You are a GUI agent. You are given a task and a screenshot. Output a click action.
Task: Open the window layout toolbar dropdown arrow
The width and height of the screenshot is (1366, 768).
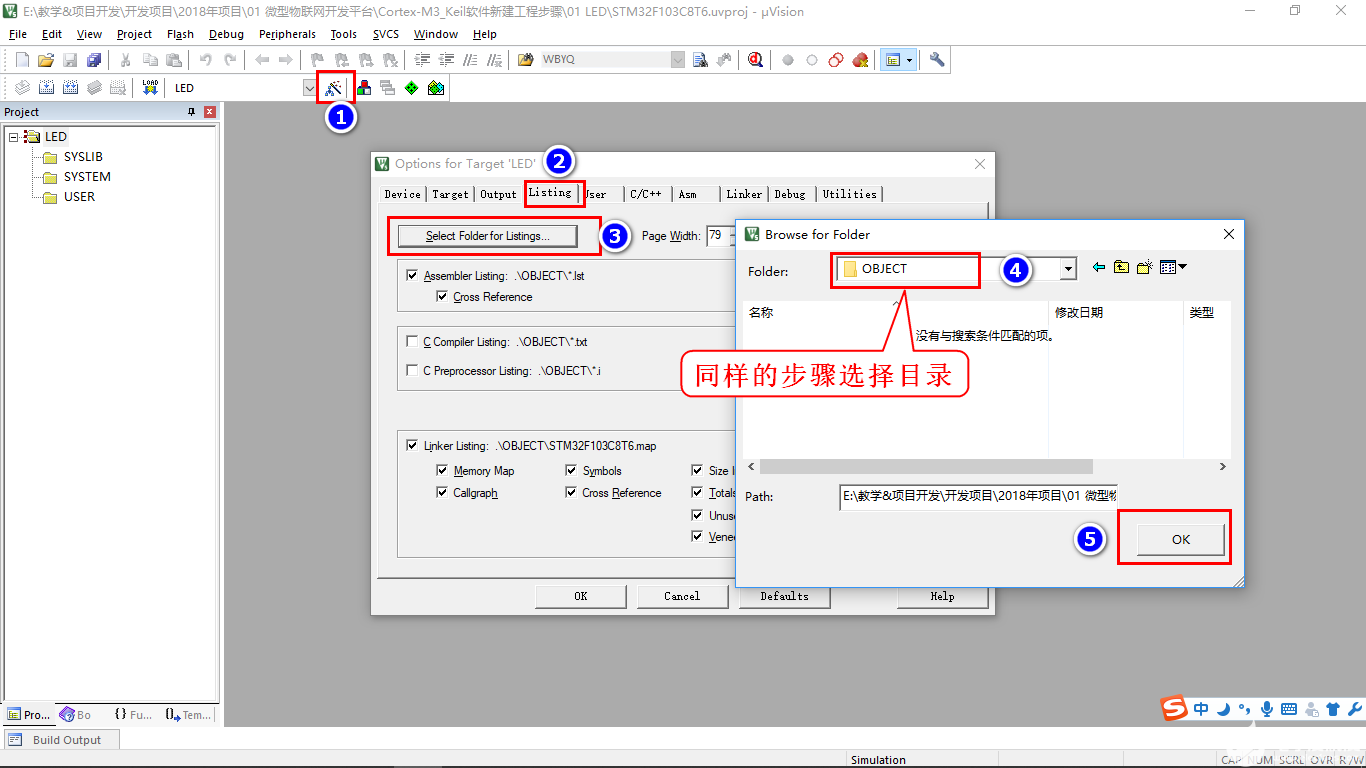909,60
